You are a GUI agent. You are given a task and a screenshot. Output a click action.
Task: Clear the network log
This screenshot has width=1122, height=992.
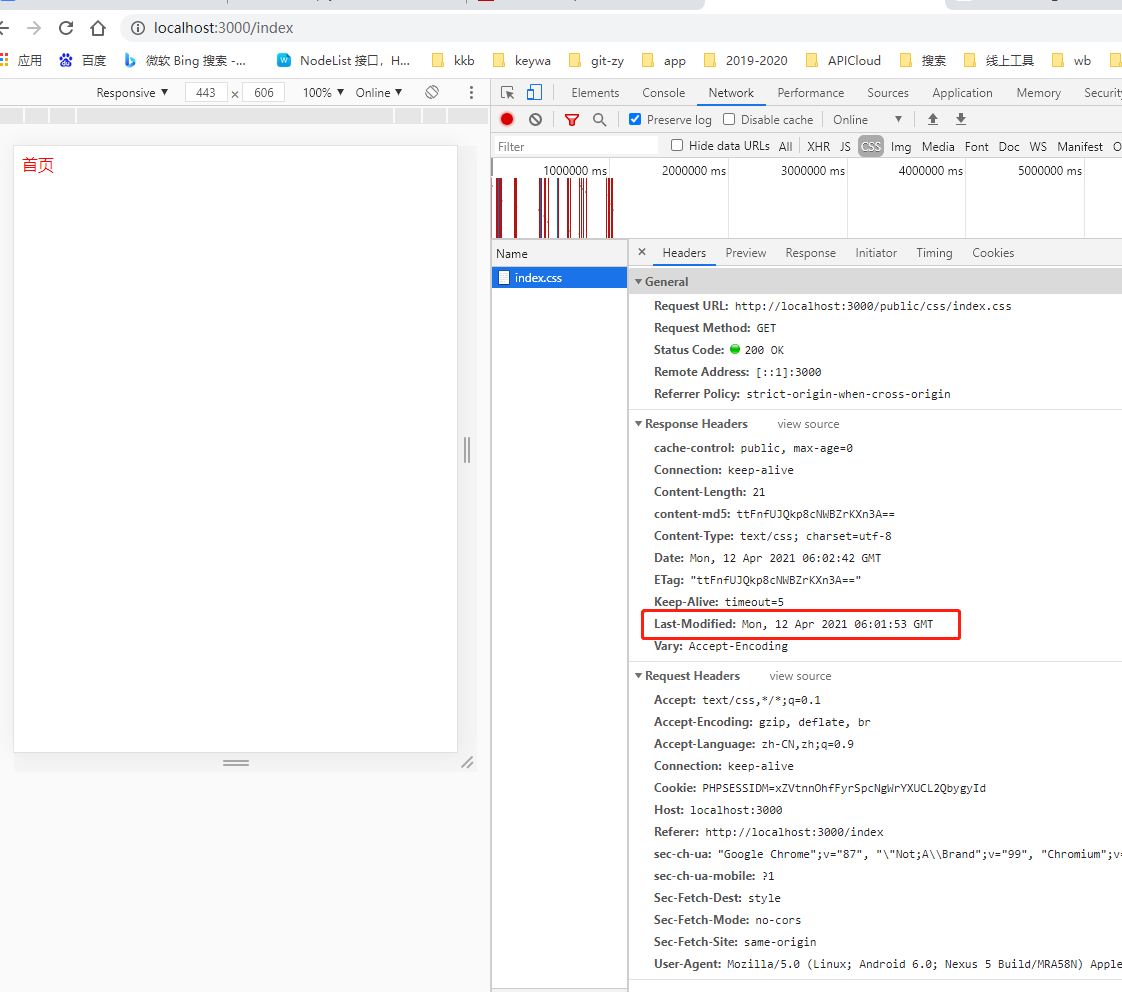pos(535,120)
